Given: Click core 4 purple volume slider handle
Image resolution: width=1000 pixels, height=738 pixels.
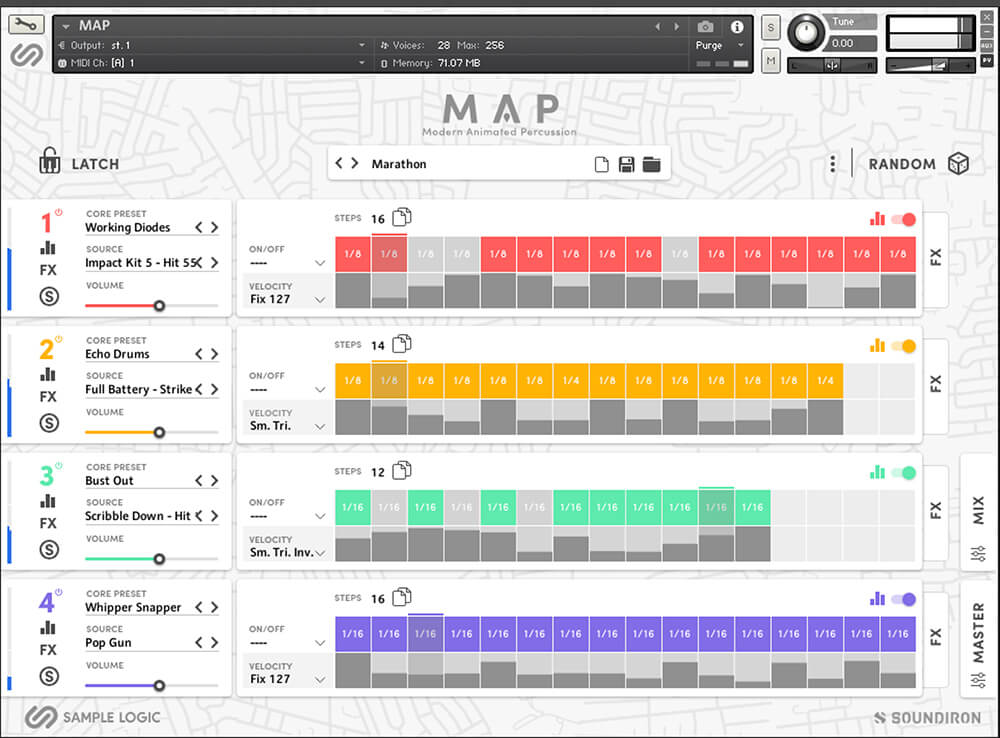Looking at the screenshot, I should (x=158, y=686).
